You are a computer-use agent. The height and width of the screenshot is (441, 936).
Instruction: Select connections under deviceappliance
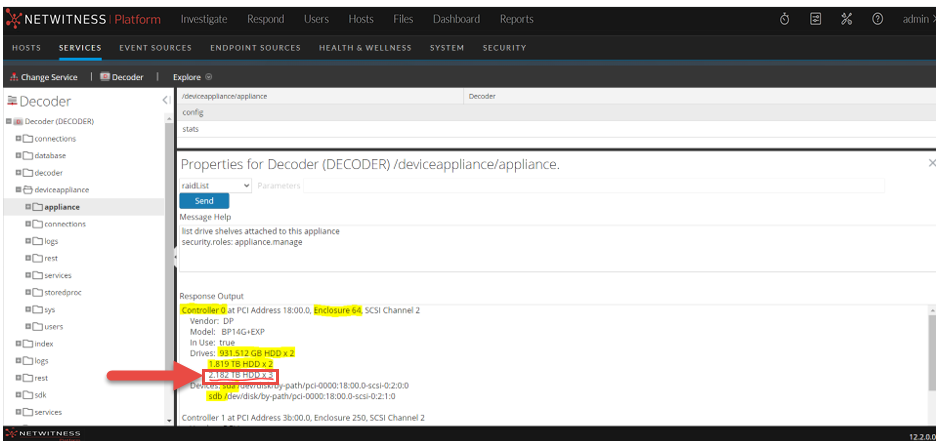click(65, 224)
